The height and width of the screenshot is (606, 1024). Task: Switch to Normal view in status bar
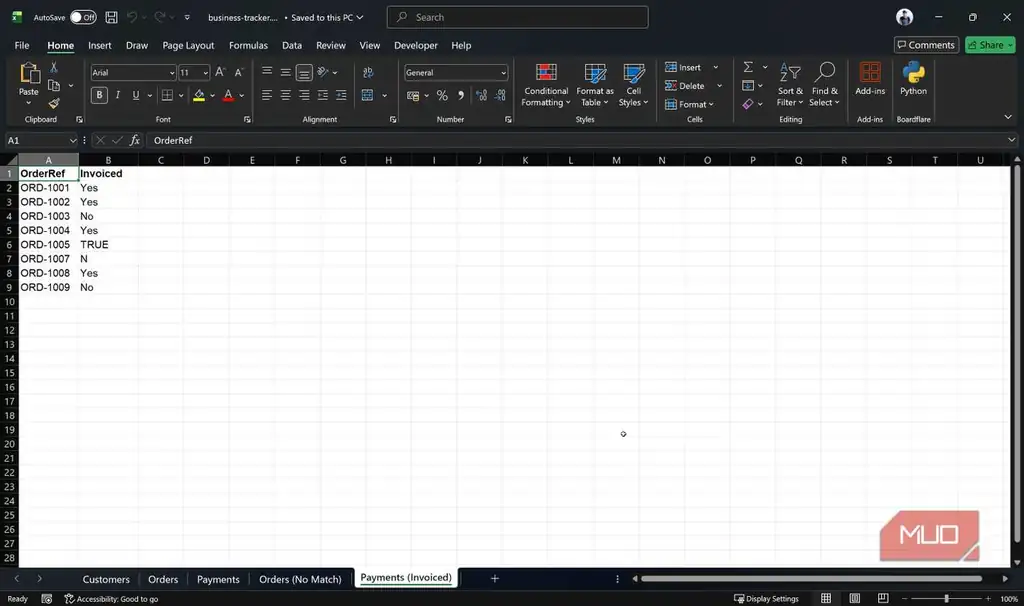(x=826, y=598)
